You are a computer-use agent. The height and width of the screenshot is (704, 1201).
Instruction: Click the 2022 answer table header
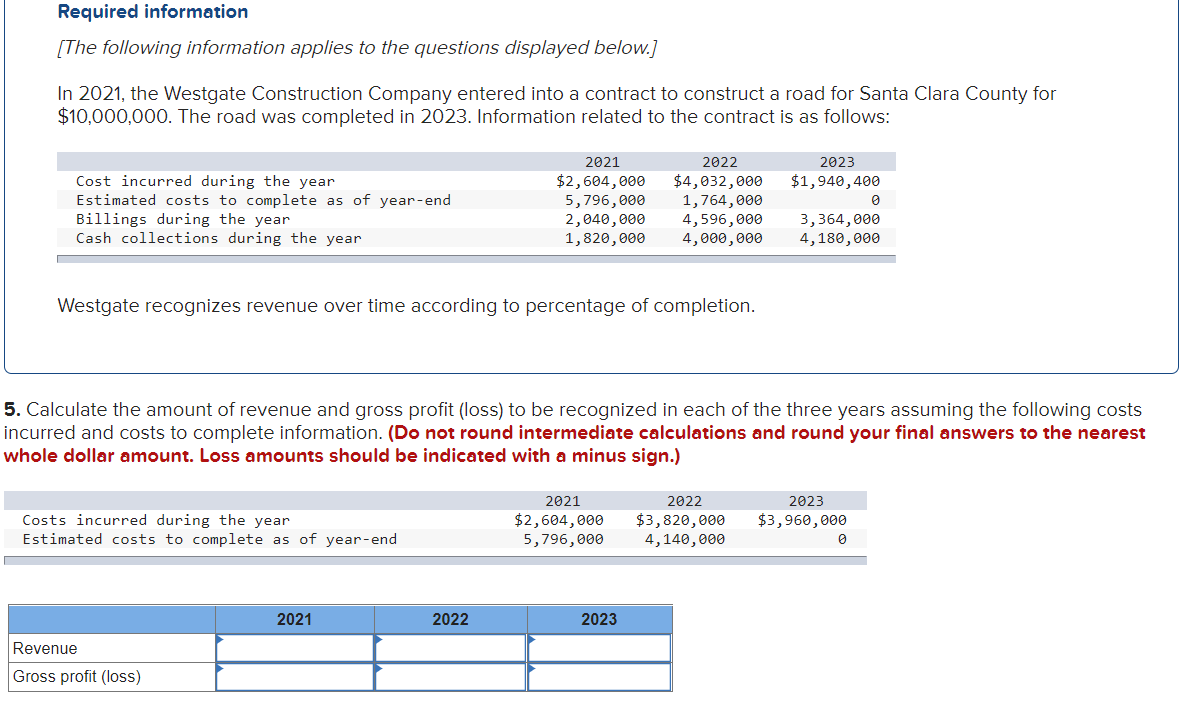450,619
